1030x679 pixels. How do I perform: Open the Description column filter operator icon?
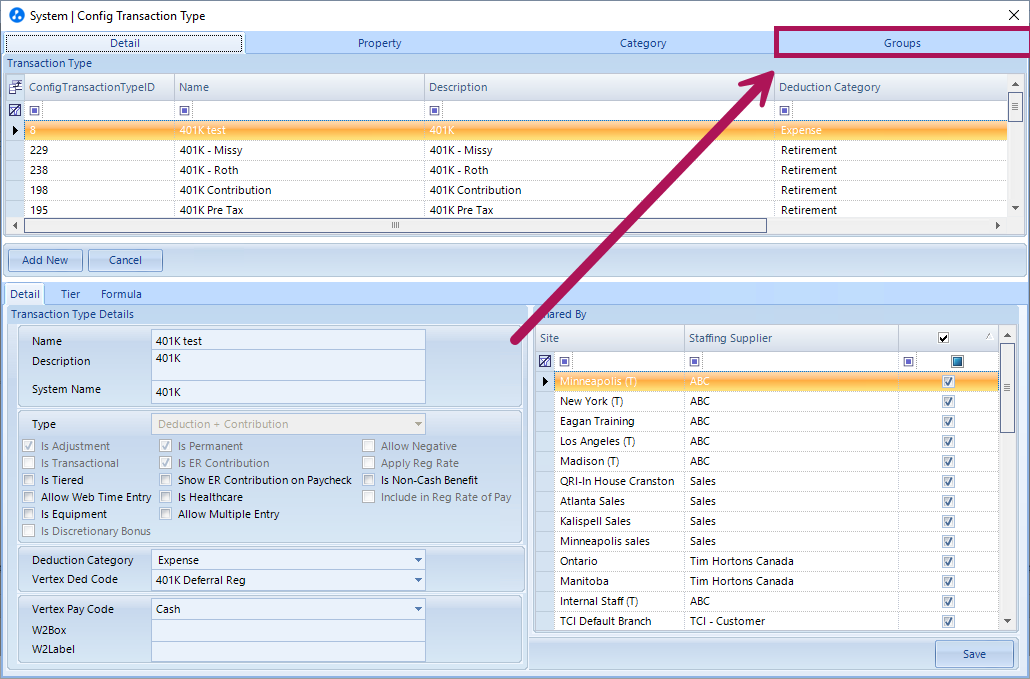pos(434,110)
